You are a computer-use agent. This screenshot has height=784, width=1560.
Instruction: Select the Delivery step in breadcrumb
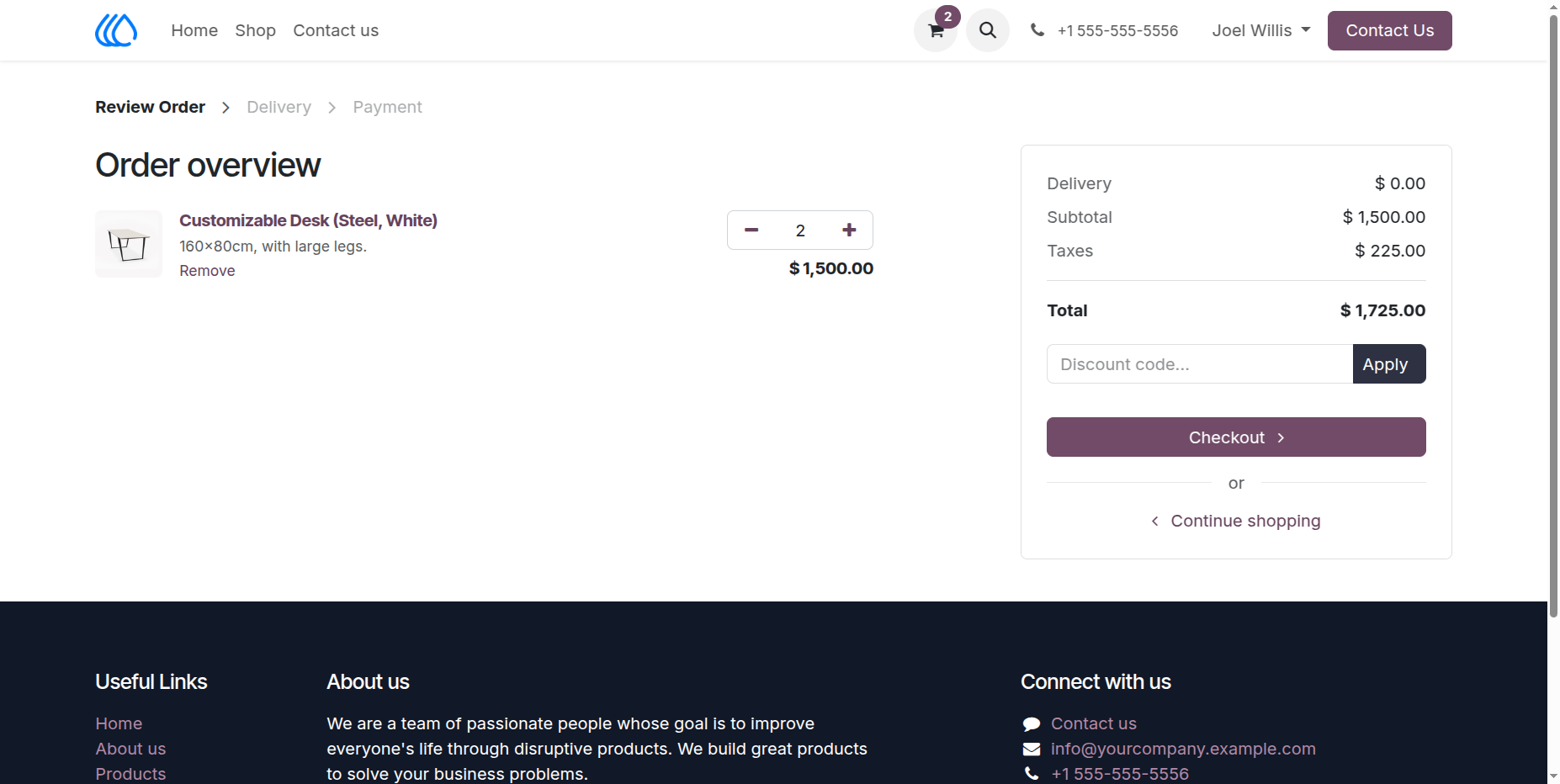point(279,107)
